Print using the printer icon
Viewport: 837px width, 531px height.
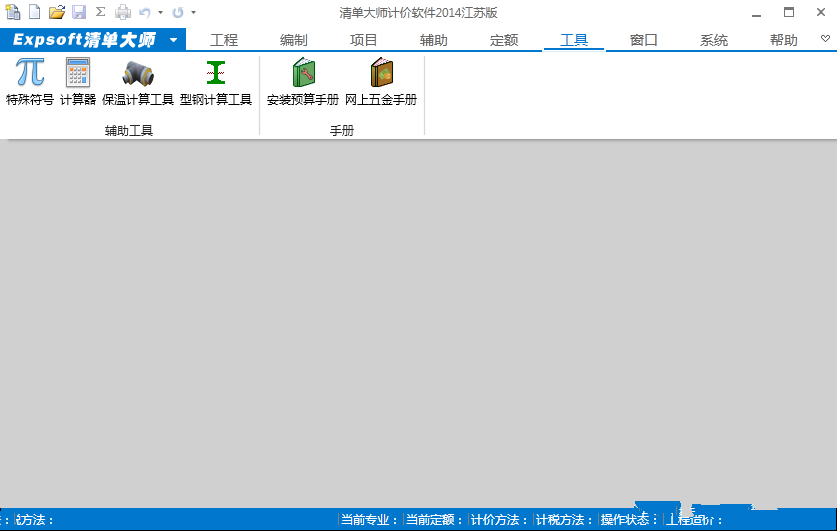pyautogui.click(x=123, y=12)
